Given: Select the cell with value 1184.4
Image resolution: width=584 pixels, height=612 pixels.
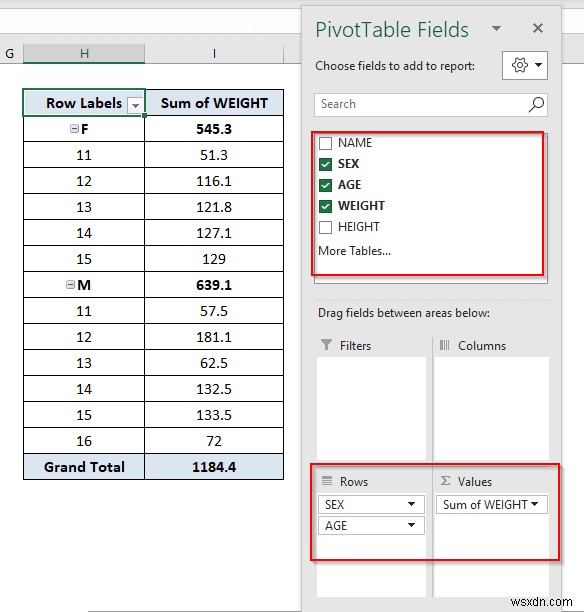Looking at the screenshot, I should [x=214, y=467].
